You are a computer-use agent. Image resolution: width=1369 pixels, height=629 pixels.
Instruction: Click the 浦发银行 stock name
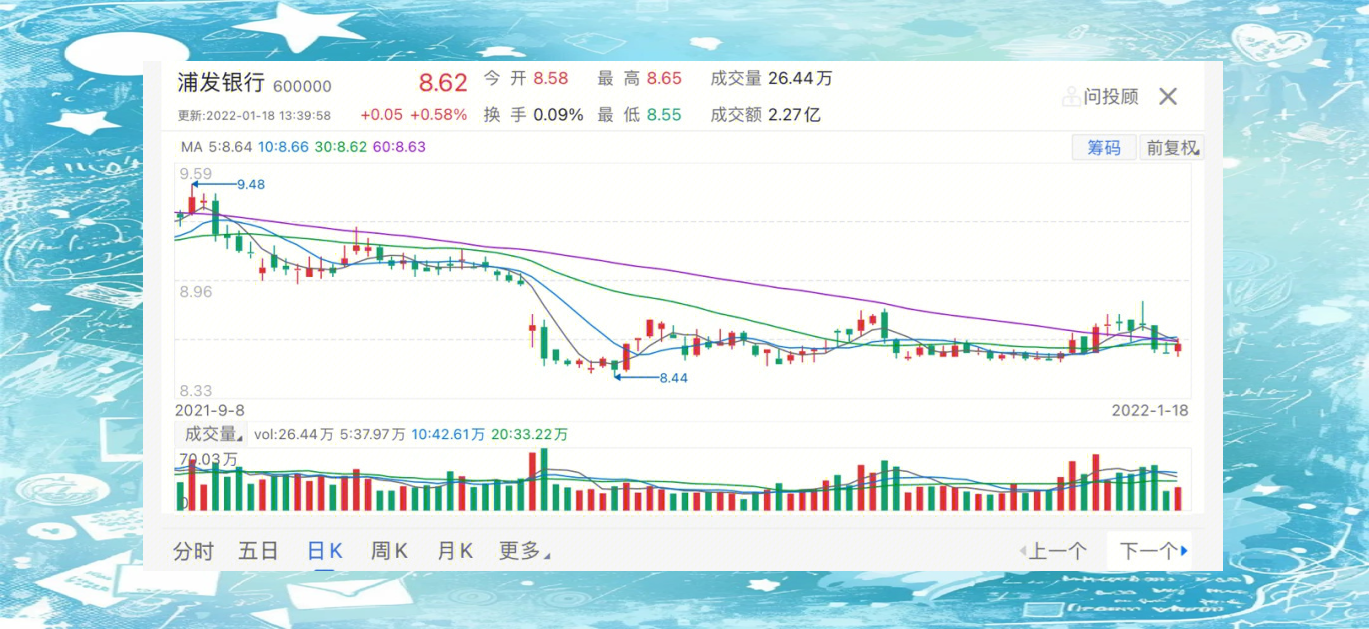[x=221, y=83]
